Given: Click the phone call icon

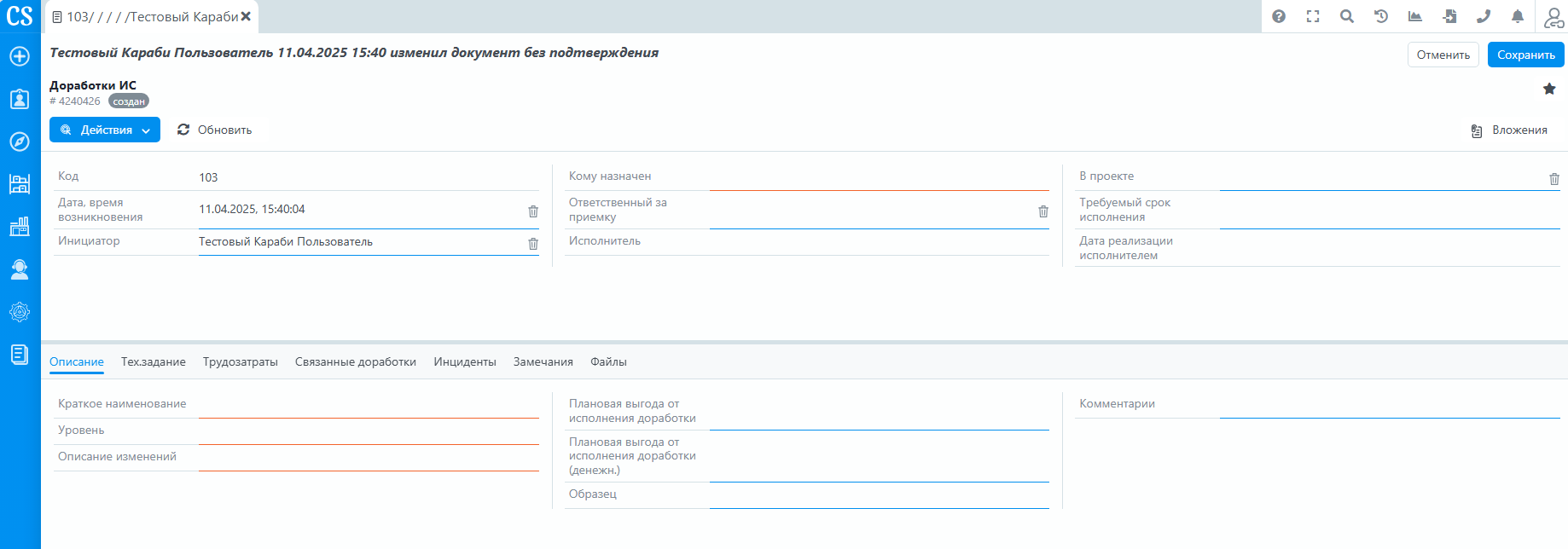Looking at the screenshot, I should (1484, 16).
